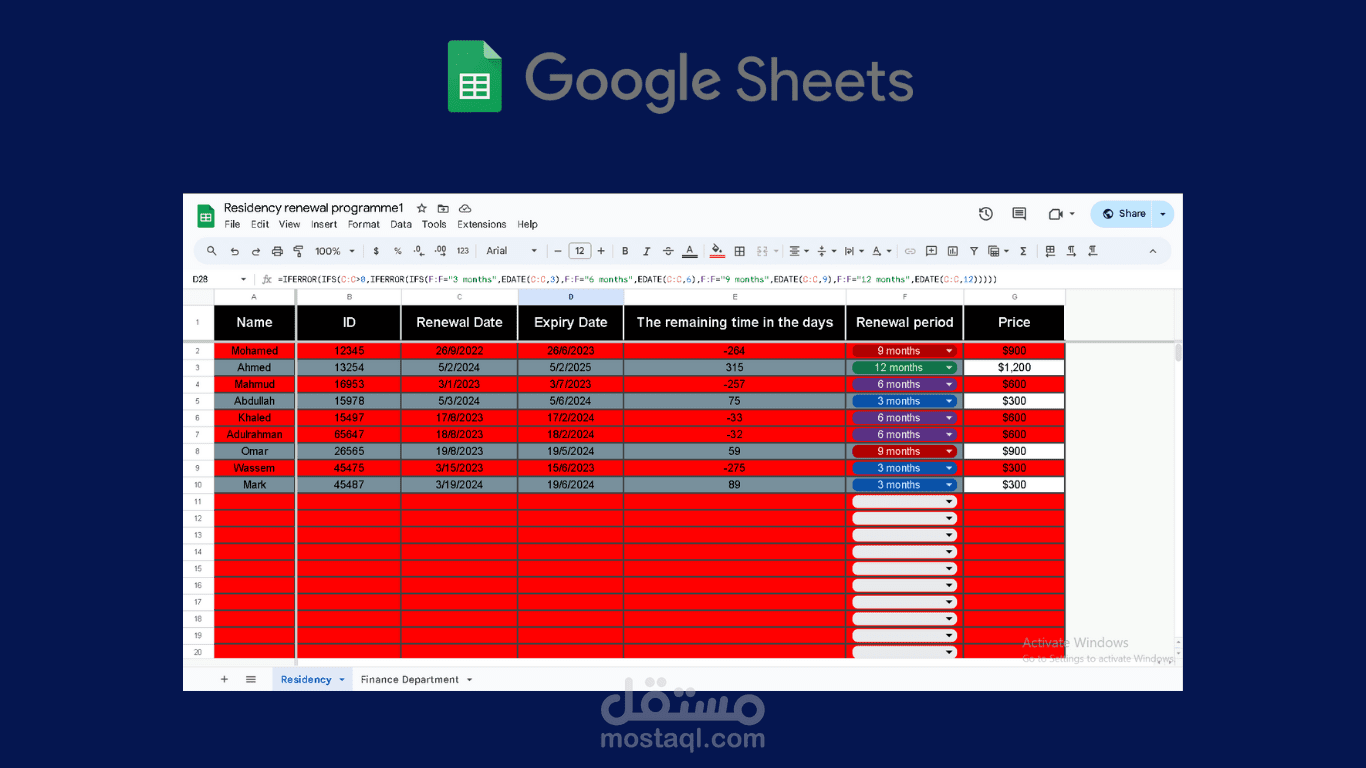Open the Help menu
The image size is (1366, 768).
tap(527, 225)
